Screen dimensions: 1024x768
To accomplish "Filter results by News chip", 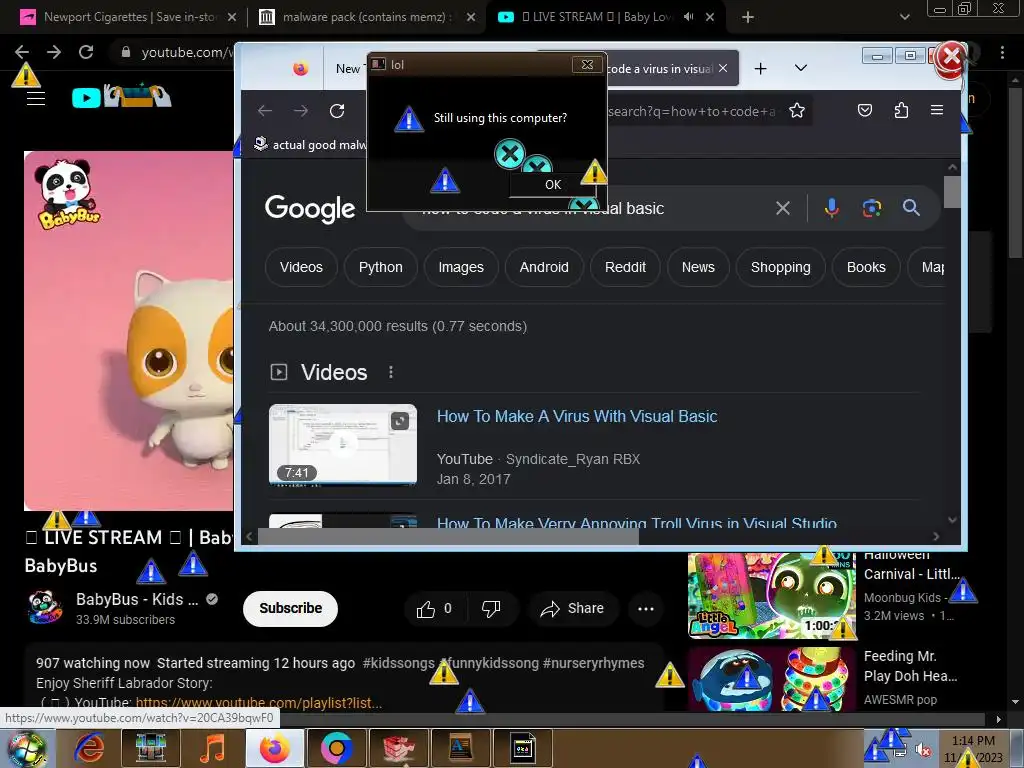I will pyautogui.click(x=698, y=267).
